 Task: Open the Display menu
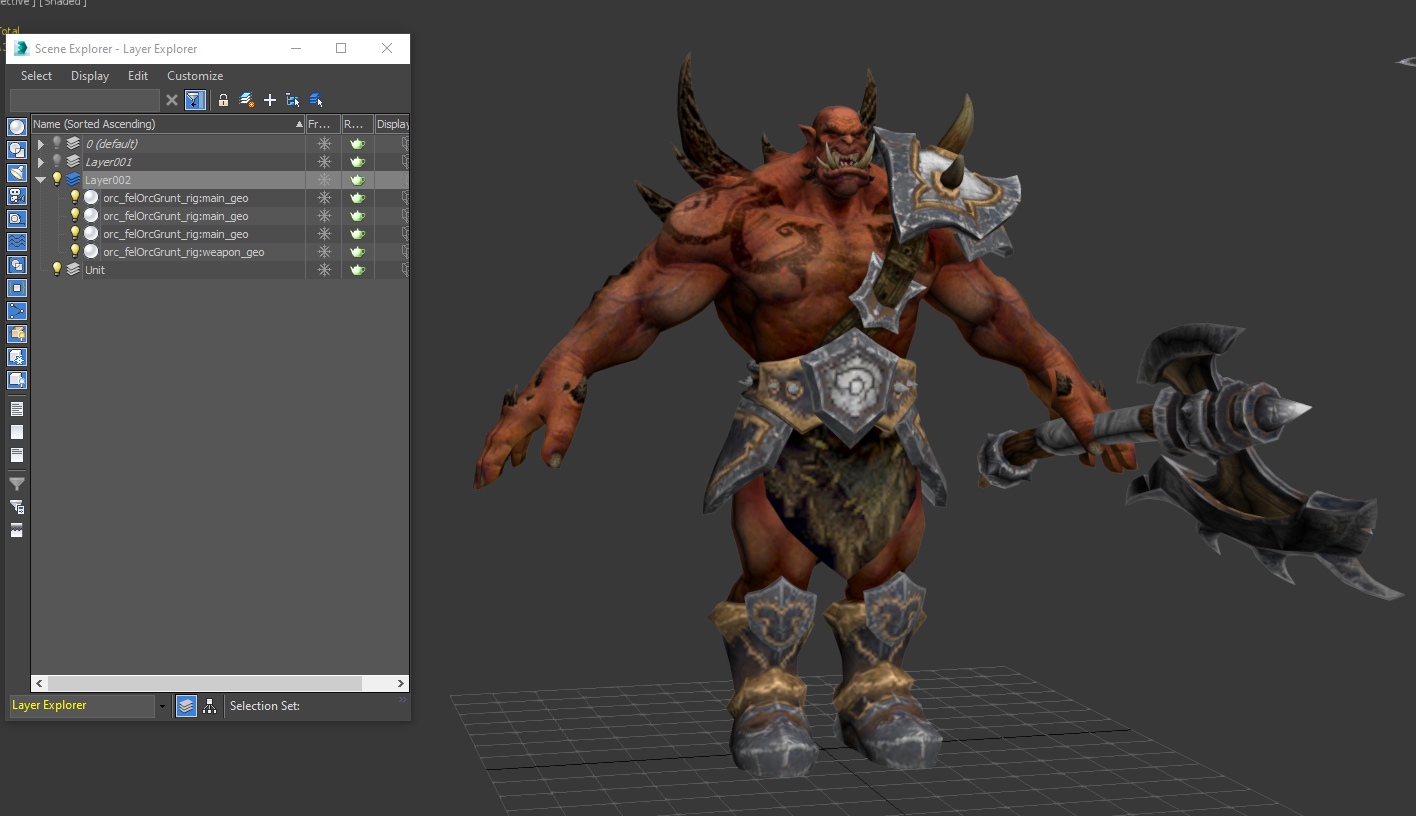click(x=90, y=76)
